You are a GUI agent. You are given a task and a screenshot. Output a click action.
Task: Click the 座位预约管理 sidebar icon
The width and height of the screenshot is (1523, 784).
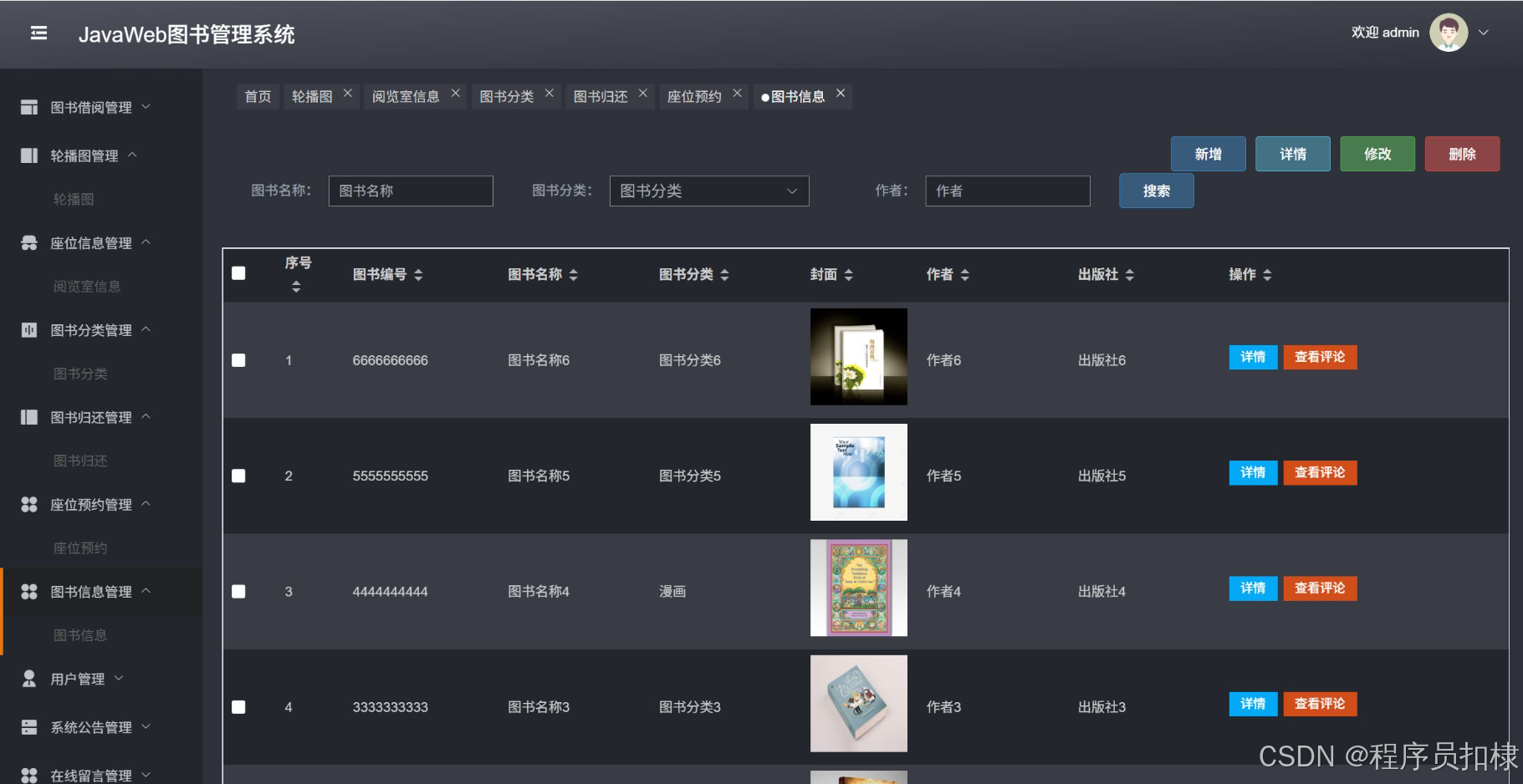pos(29,504)
